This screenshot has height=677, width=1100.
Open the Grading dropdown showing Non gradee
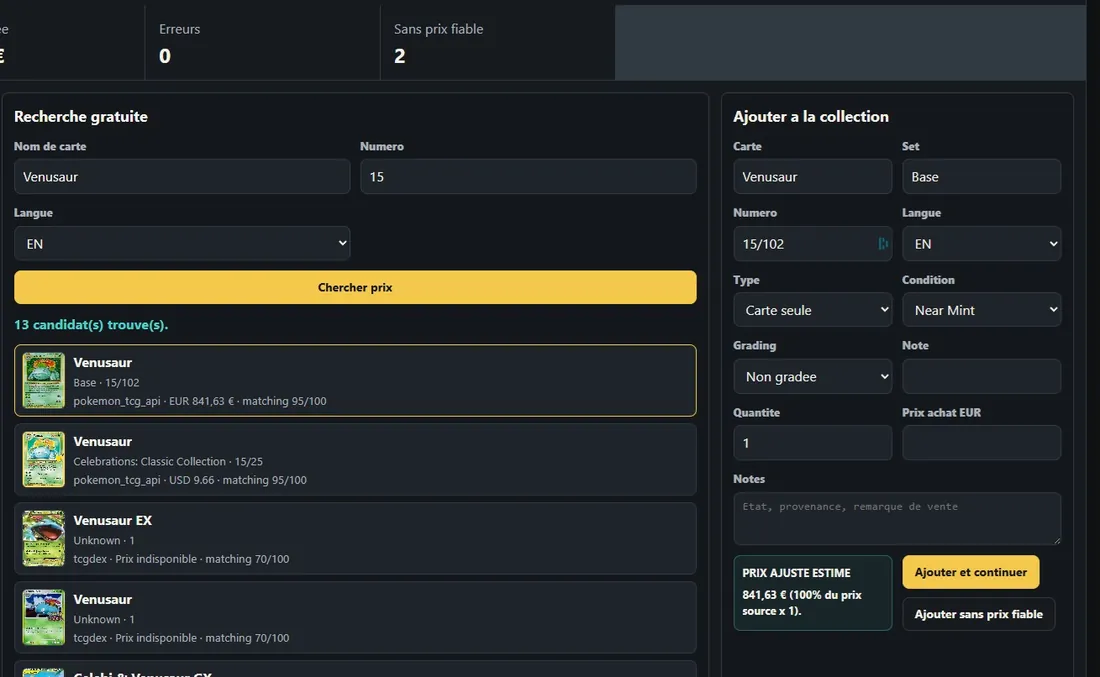(812, 377)
